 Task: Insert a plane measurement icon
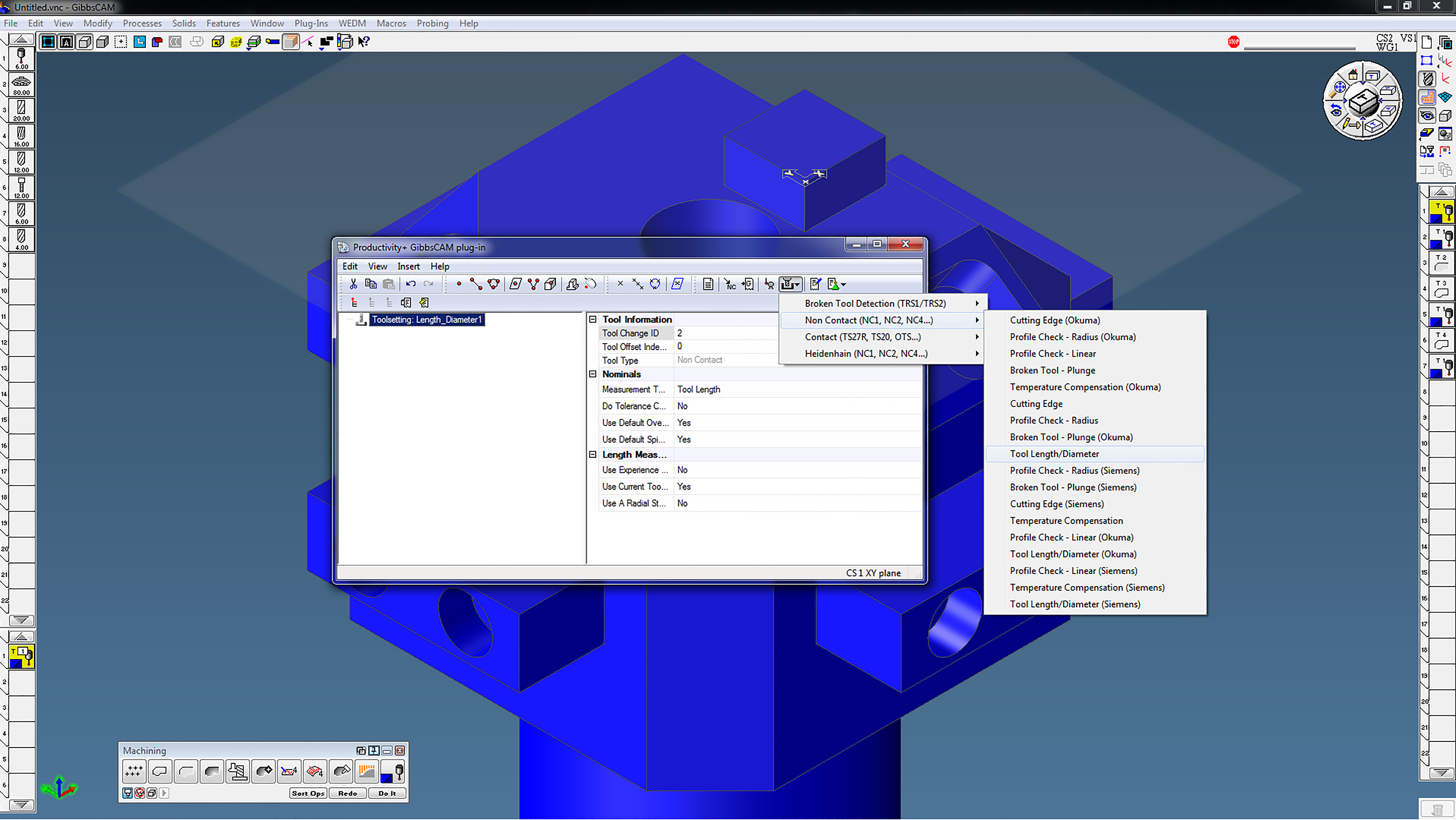pos(515,284)
